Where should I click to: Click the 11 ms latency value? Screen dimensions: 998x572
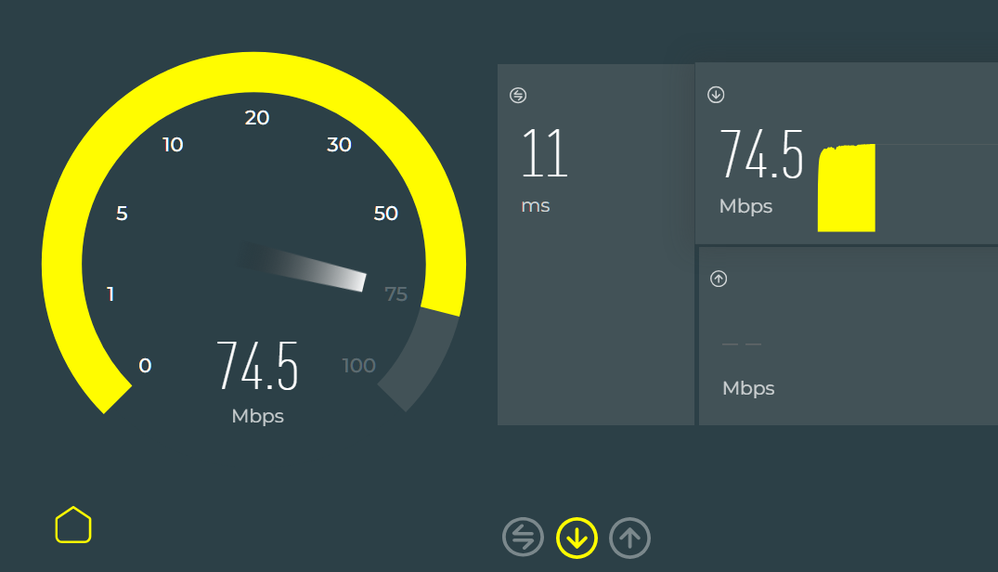(545, 156)
